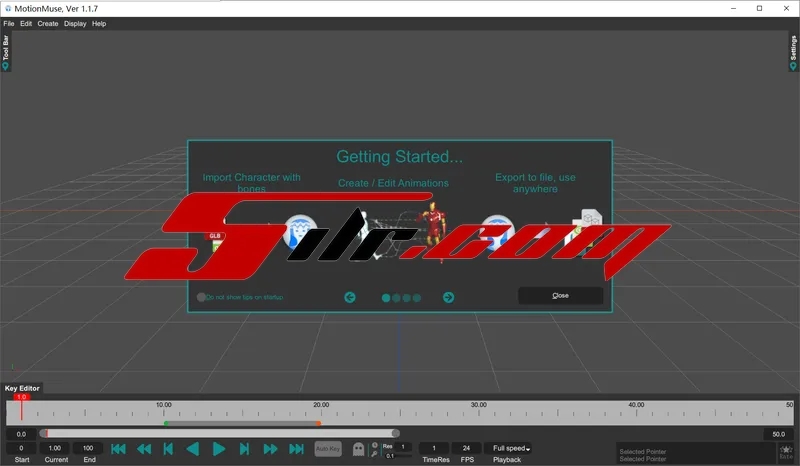Minimize the MotionMuse window

[x=733, y=8]
